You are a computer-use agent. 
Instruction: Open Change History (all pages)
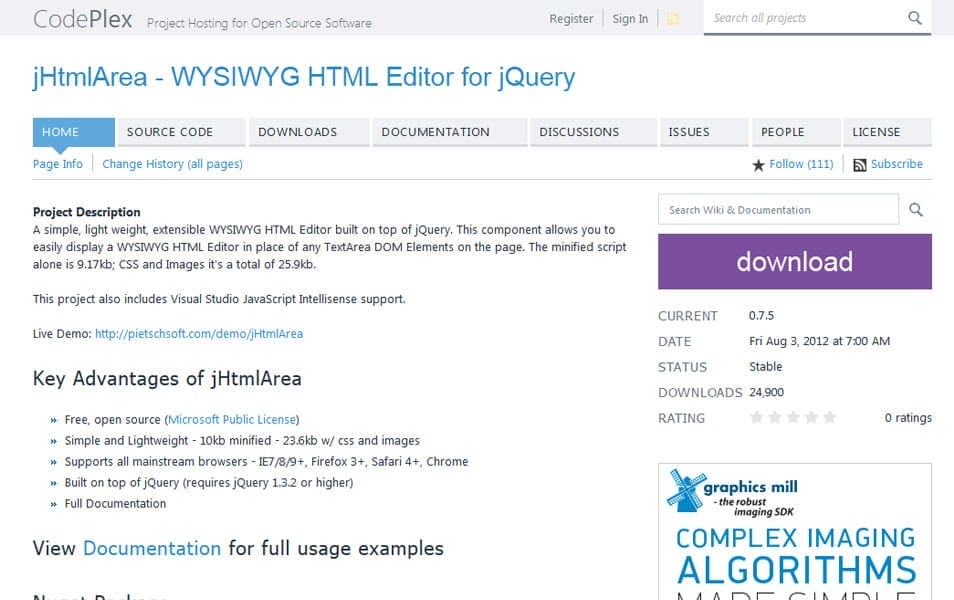pos(172,163)
